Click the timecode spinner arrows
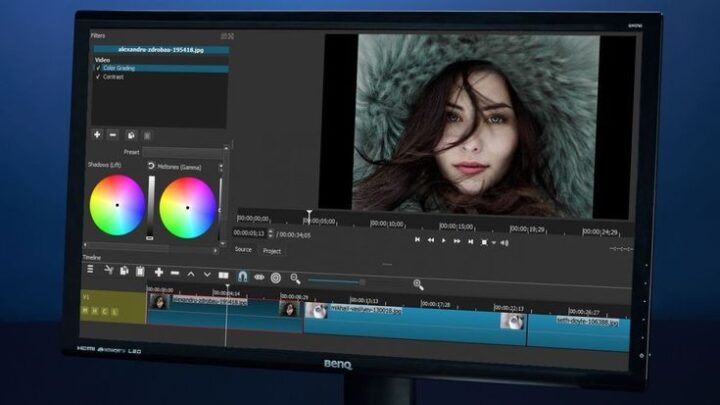The height and width of the screenshot is (405, 720). click(271, 234)
